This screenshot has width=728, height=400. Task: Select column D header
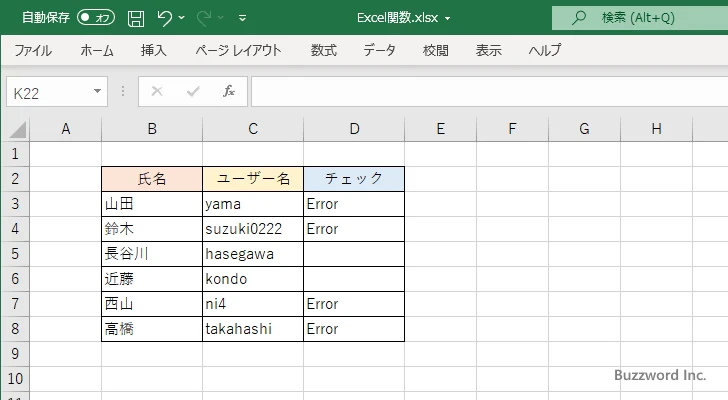(354, 128)
